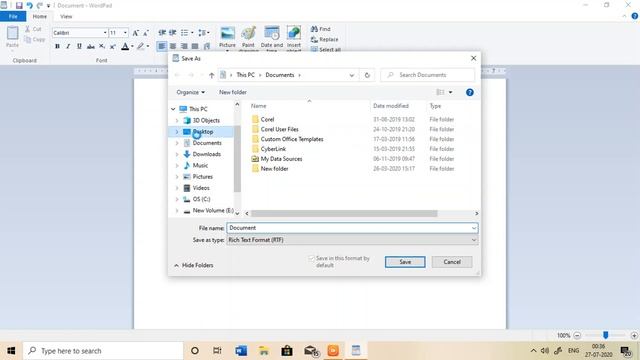
Task: Toggle Superscript in WordPad ribbon
Action: click(113, 46)
